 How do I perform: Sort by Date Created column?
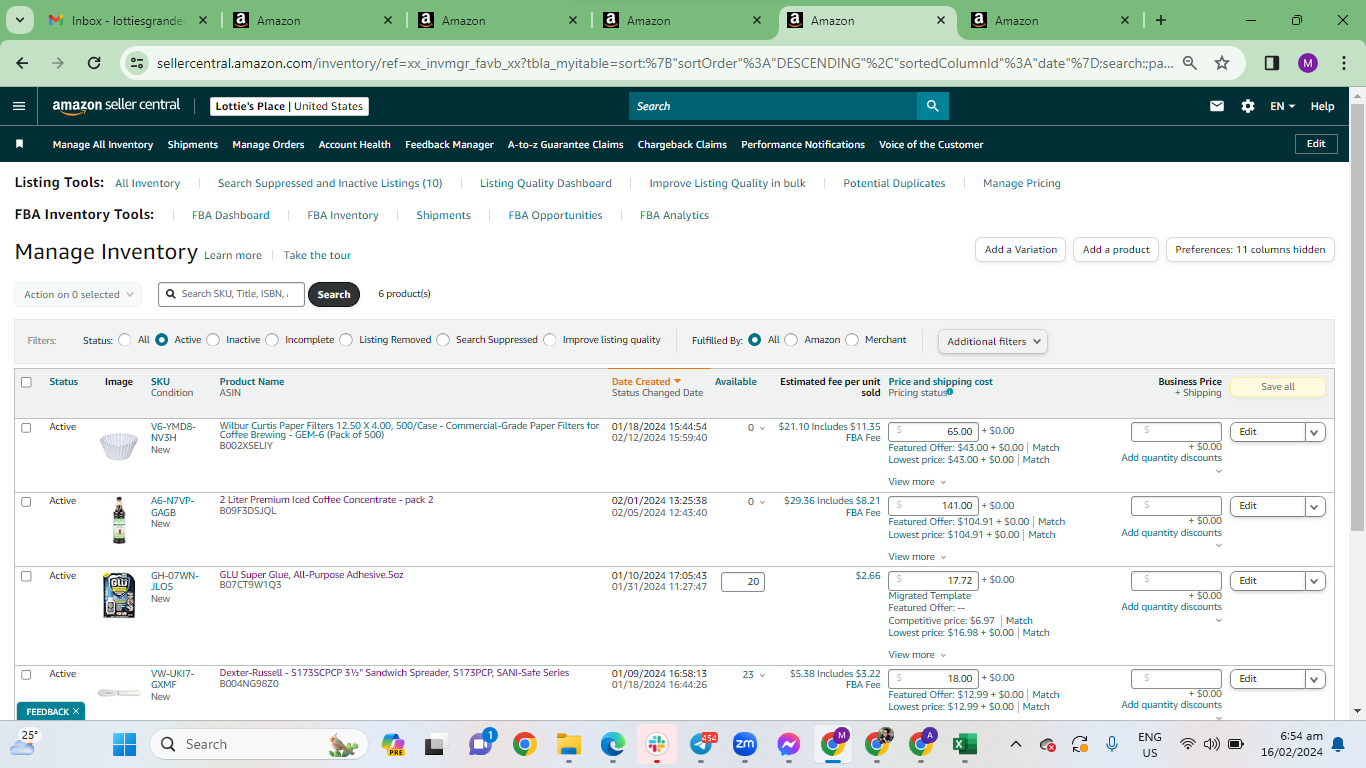(646, 382)
